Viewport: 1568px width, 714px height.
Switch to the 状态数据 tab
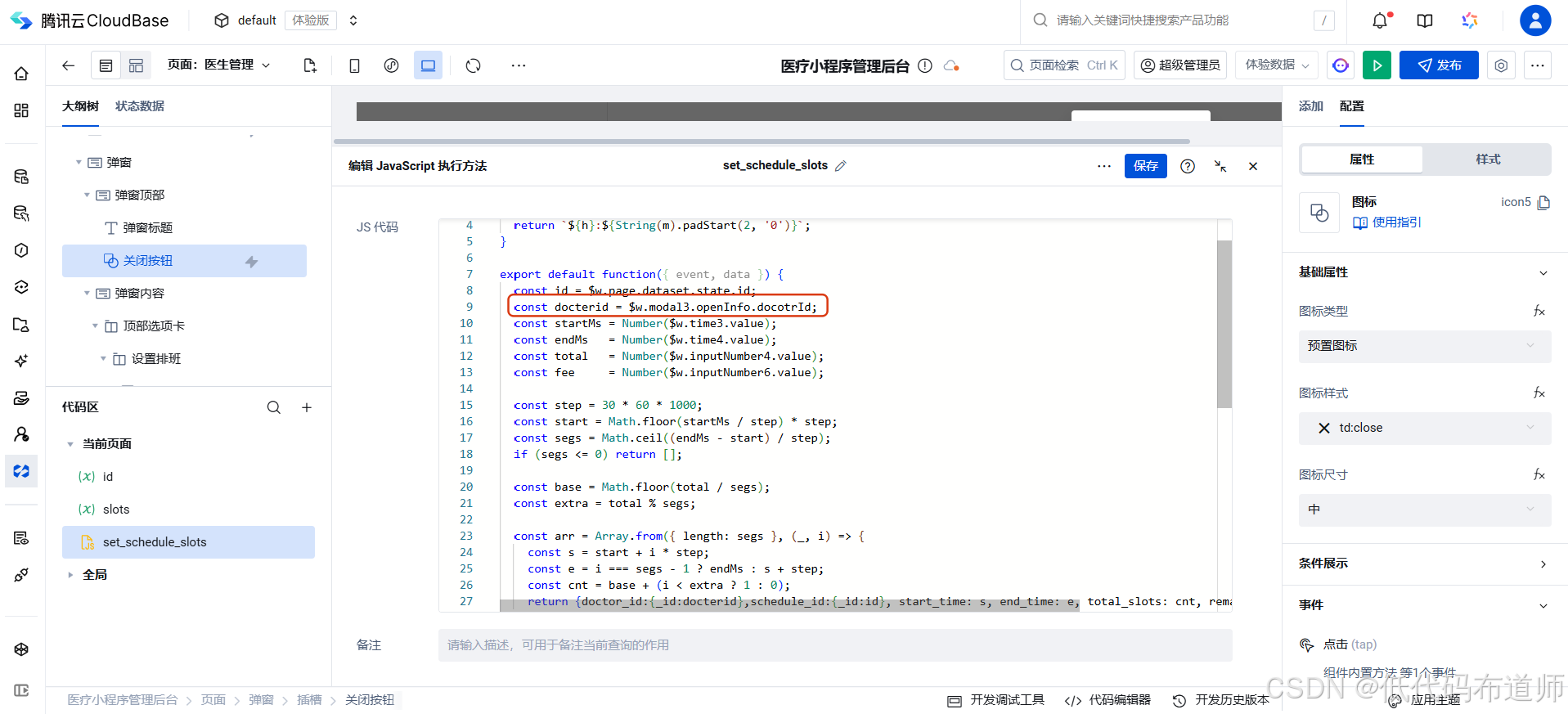[x=140, y=106]
